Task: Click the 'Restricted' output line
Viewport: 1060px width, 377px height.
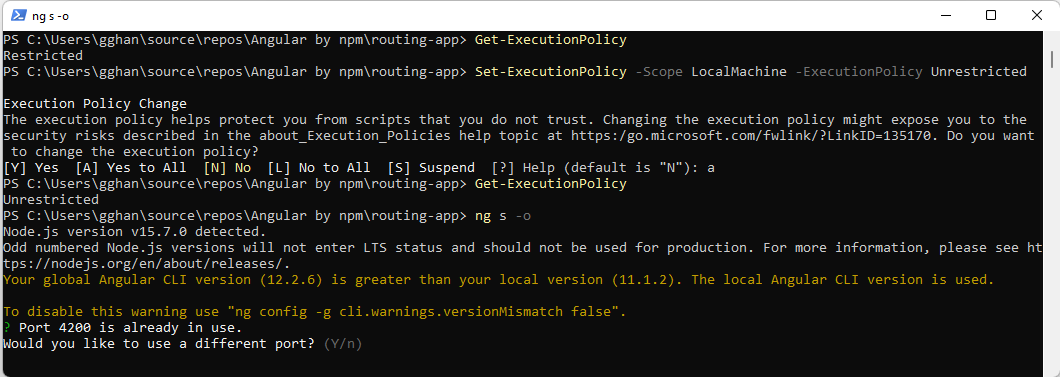Action: pos(43,55)
